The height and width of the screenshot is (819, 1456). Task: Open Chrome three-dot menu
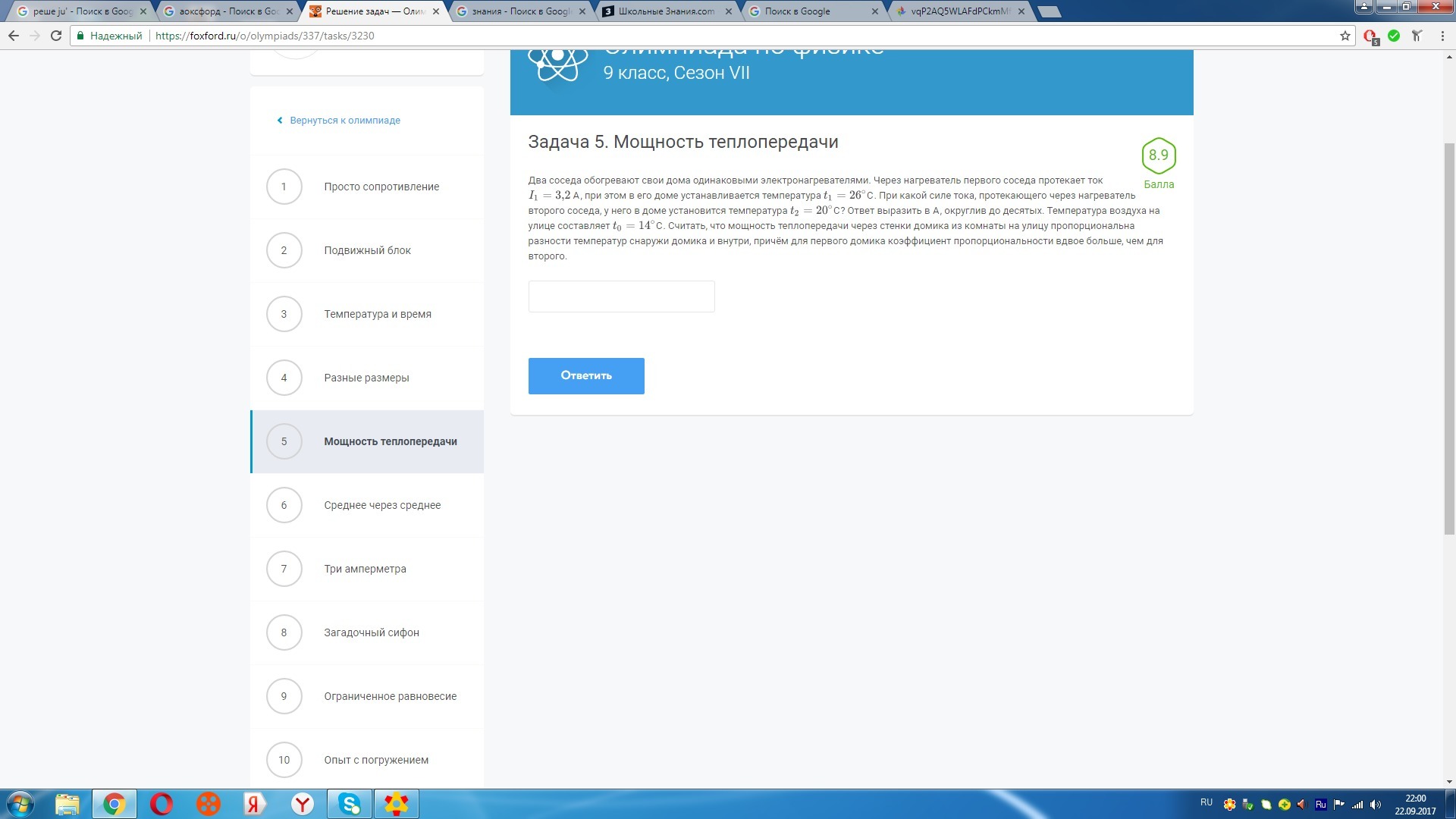[1442, 36]
